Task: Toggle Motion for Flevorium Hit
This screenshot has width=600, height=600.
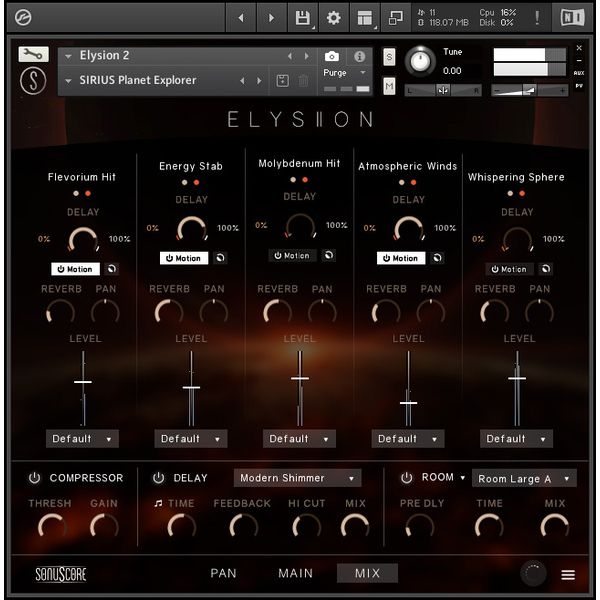Action: (x=75, y=269)
